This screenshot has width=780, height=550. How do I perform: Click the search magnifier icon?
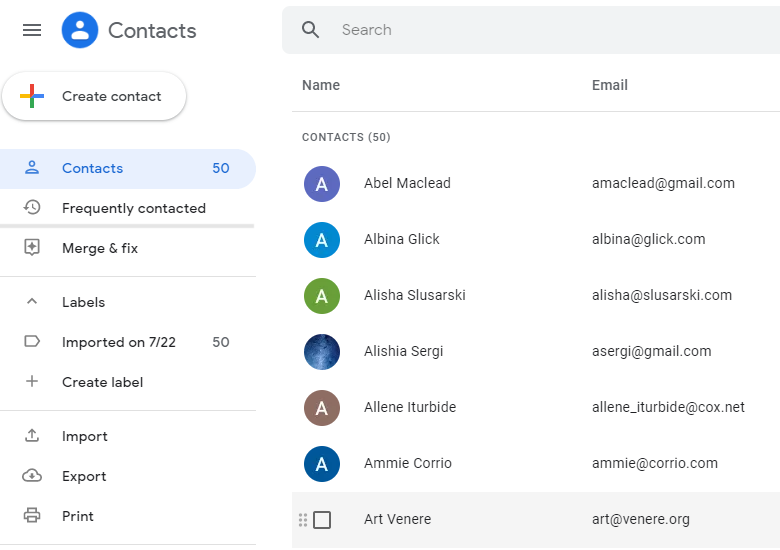pyautogui.click(x=311, y=30)
